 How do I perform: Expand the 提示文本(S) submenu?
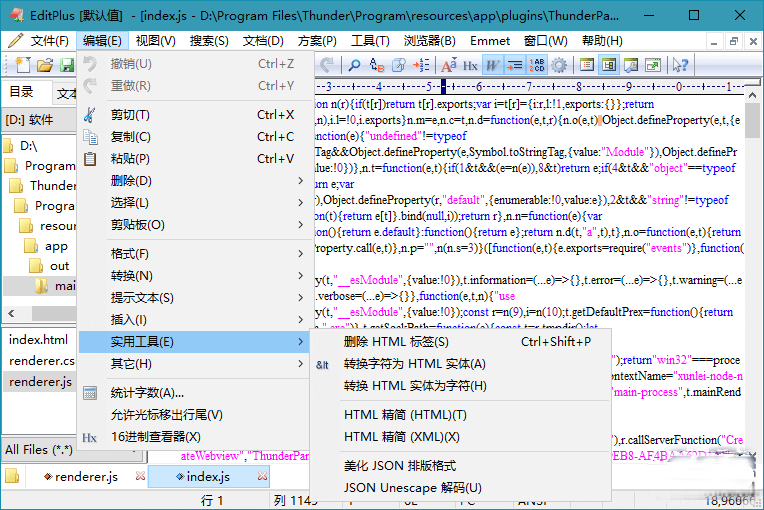click(193, 298)
